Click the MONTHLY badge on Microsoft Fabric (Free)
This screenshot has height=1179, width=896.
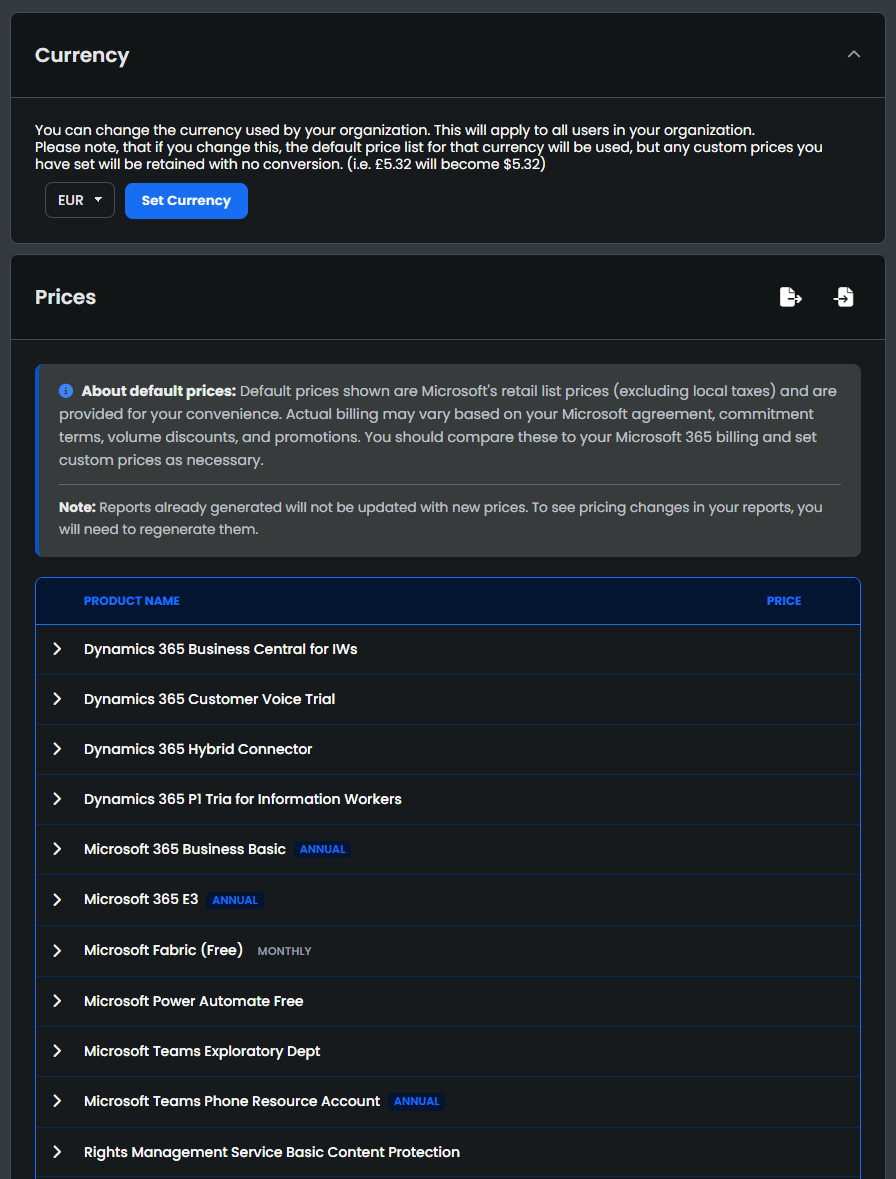(x=284, y=951)
